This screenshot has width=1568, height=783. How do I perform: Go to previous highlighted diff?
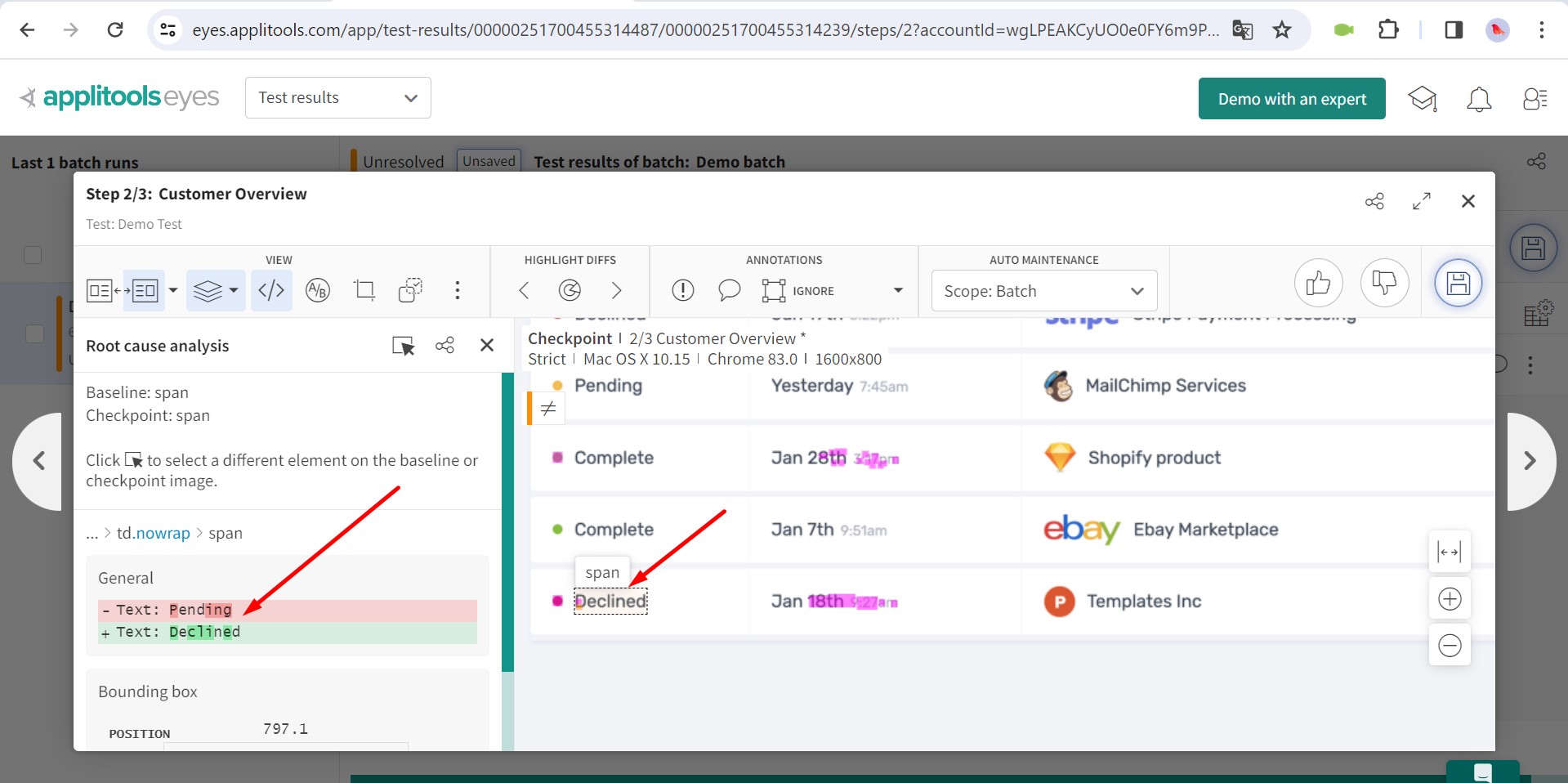[525, 290]
